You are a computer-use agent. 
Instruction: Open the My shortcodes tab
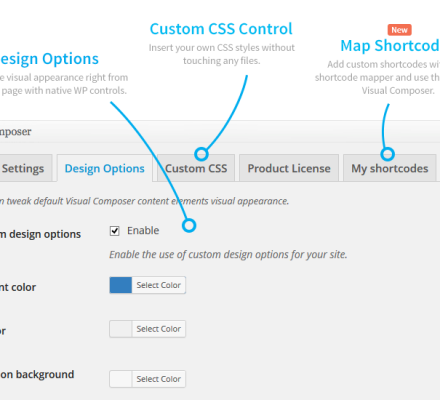(390, 168)
